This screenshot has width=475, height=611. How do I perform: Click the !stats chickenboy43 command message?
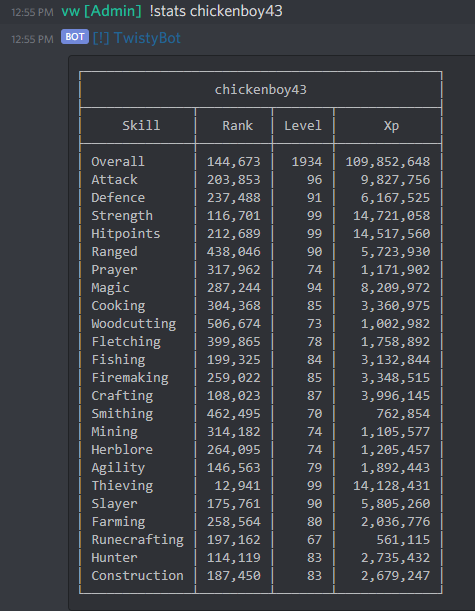click(x=216, y=11)
